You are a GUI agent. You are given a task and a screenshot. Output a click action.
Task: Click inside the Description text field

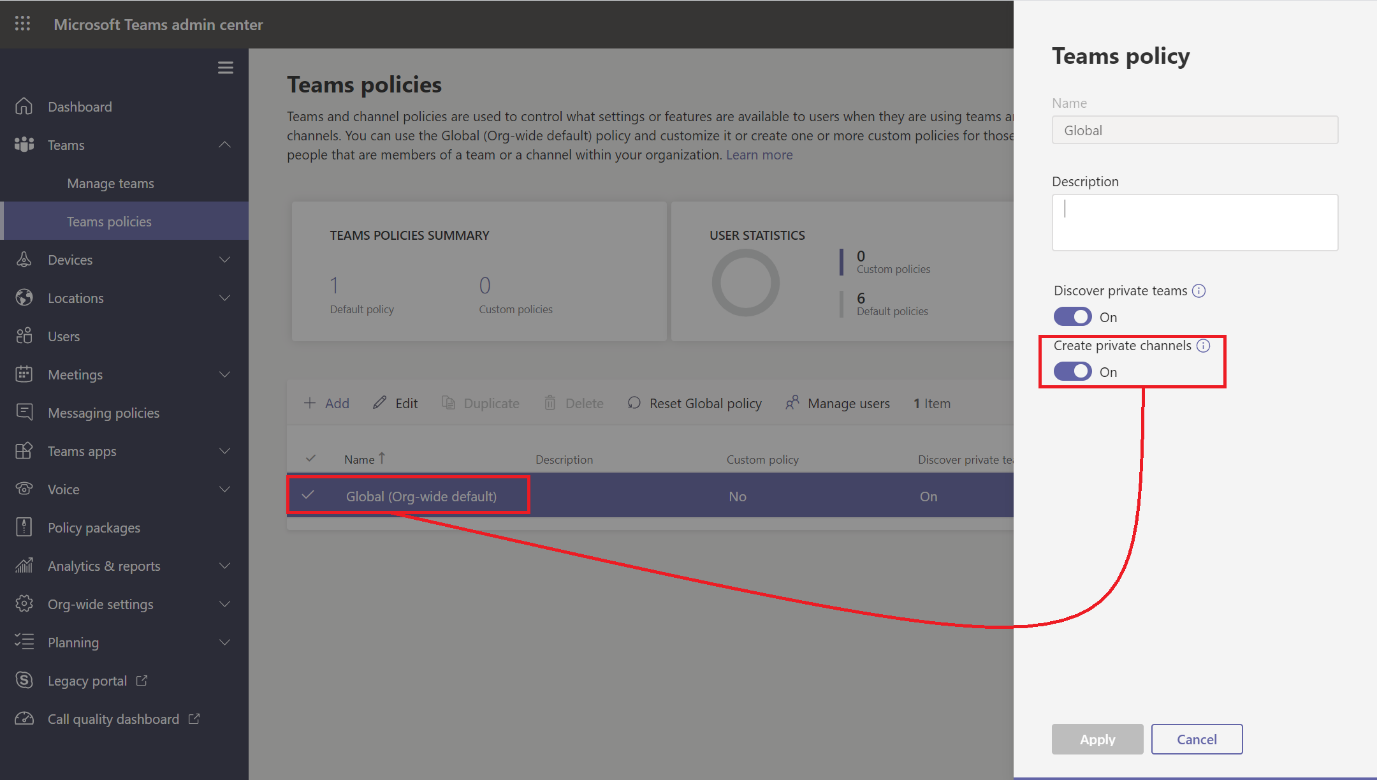1194,221
